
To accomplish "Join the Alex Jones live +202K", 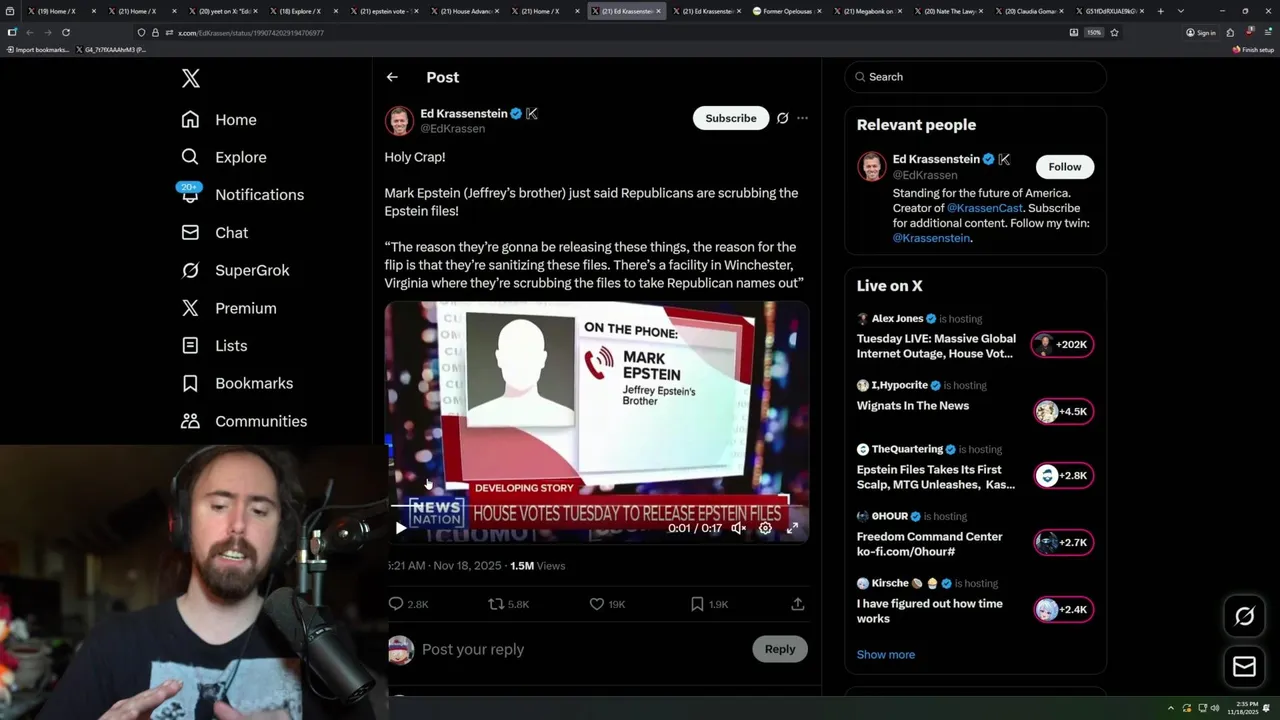I will (x=1062, y=345).
